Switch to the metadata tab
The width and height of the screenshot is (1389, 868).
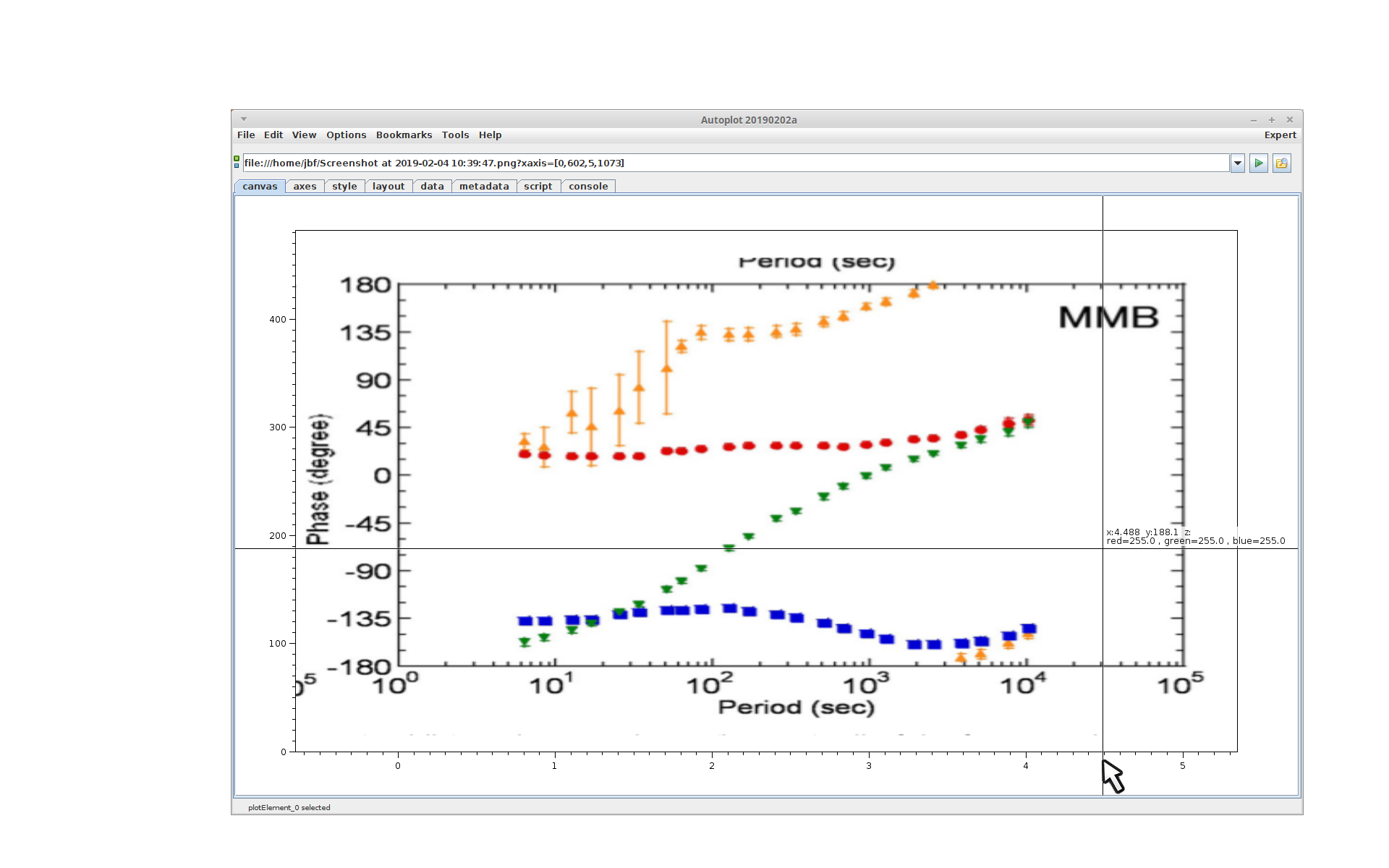click(x=484, y=187)
